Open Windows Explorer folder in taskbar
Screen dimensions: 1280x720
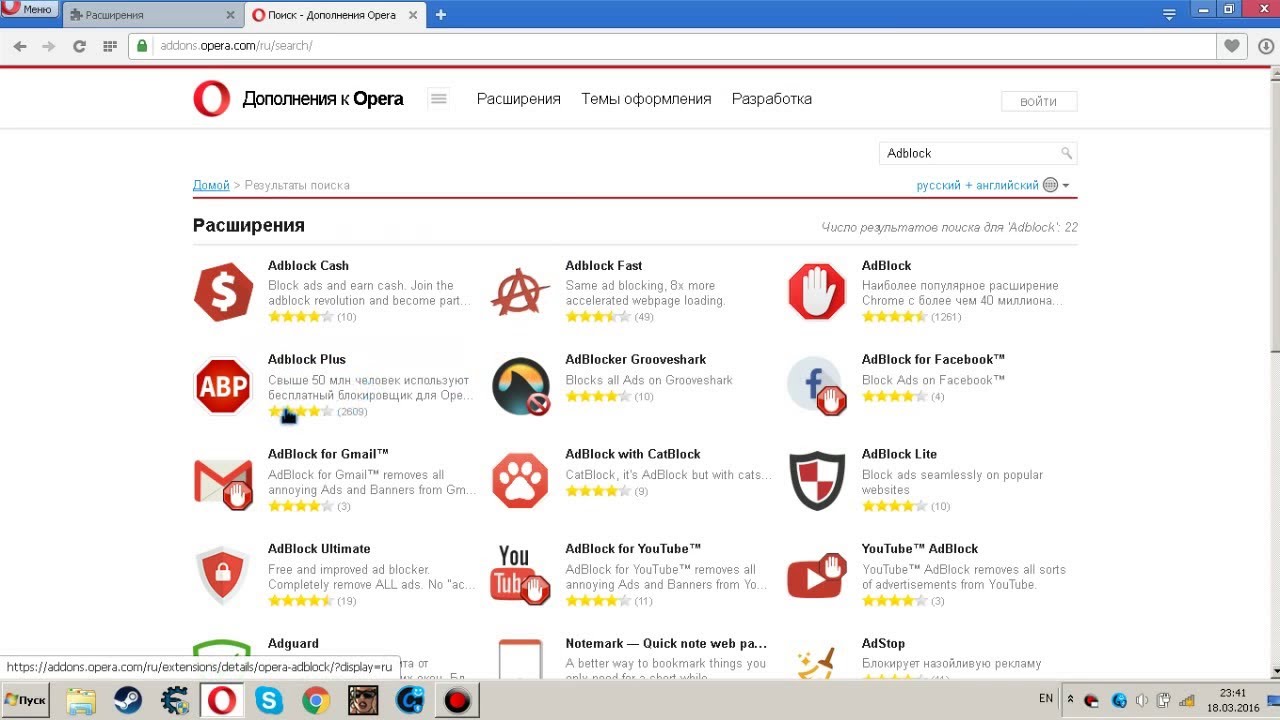pos(81,701)
